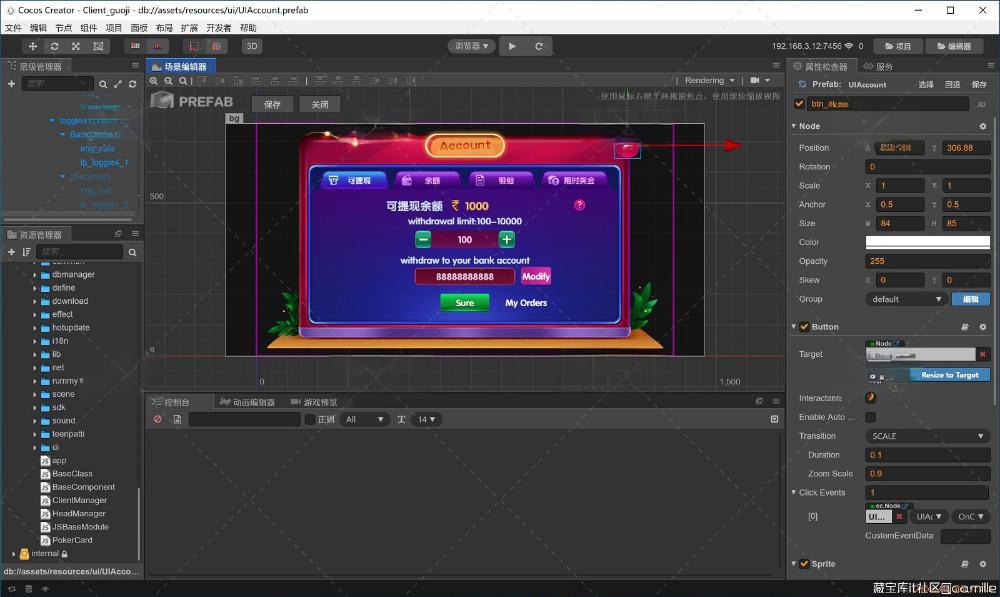
Task: Select the scale transform tool
Action: pyautogui.click(x=76, y=46)
